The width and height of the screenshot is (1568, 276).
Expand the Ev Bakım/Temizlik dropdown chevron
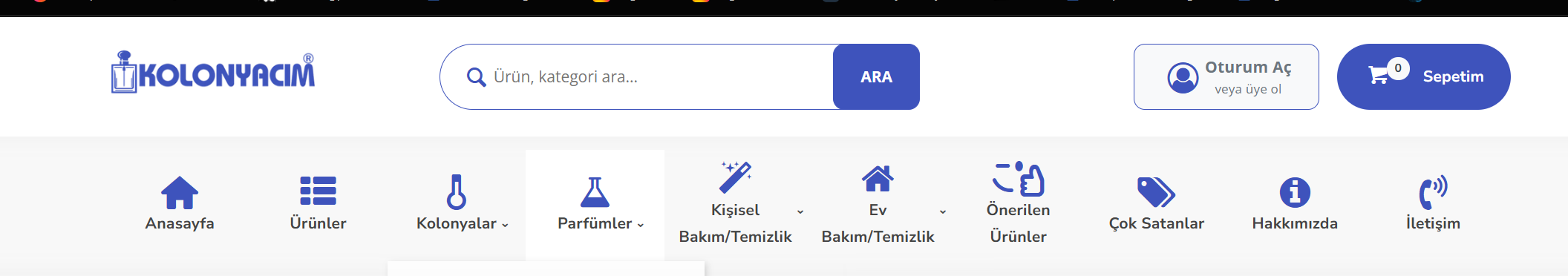point(943,211)
